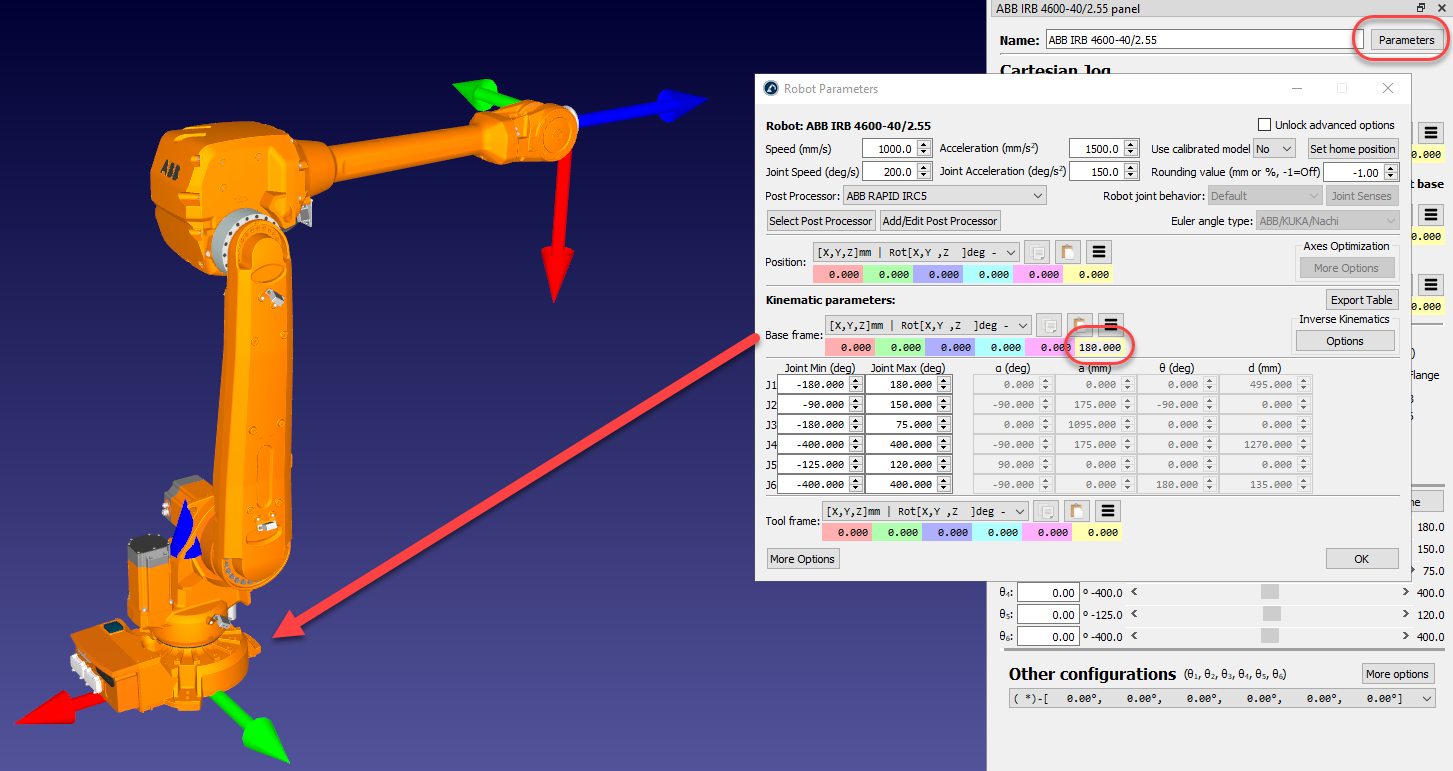Click the Base frame paste icon
Image resolution: width=1453 pixels, height=771 pixels.
point(1079,325)
